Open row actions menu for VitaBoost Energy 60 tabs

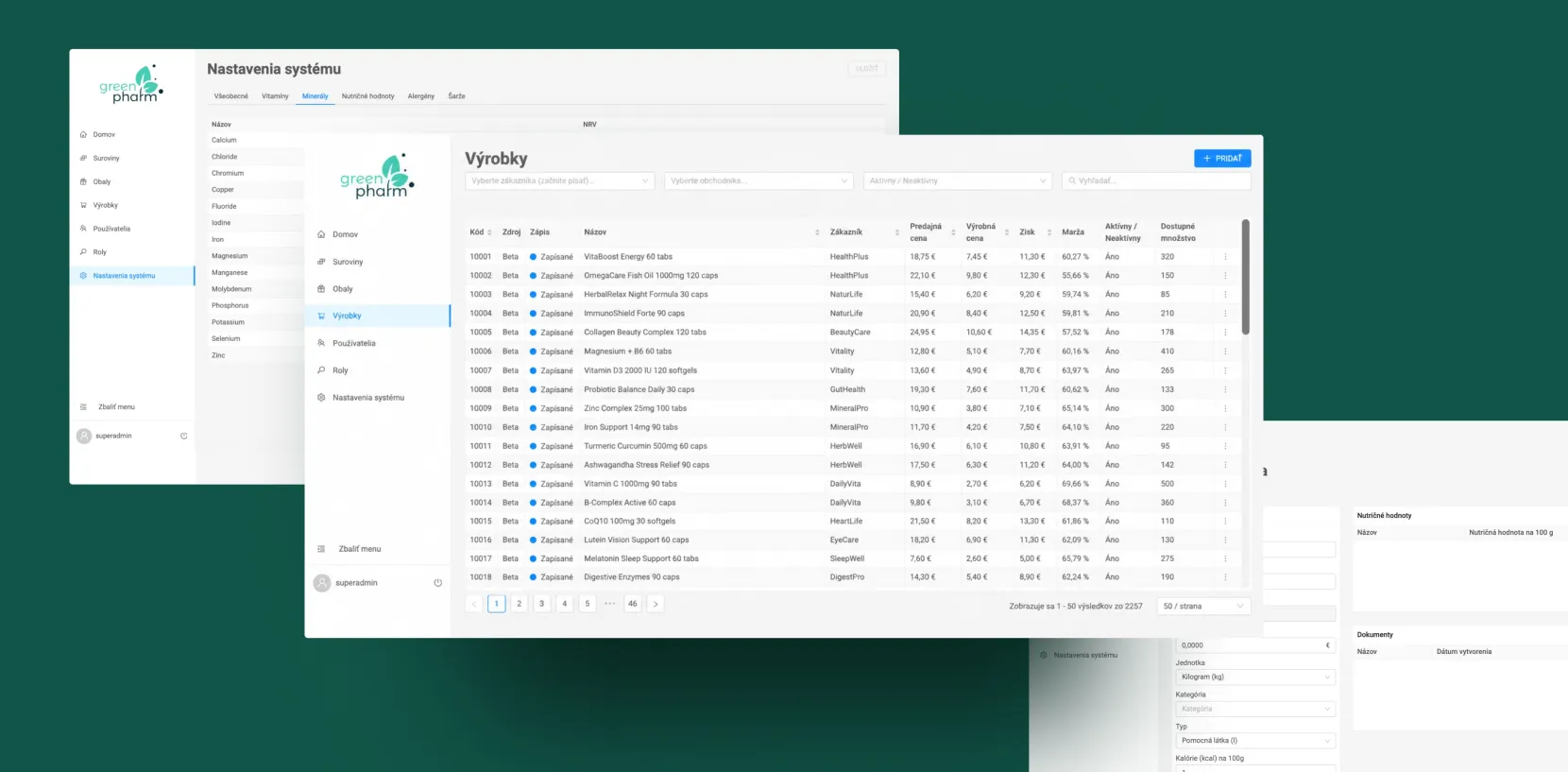(1225, 257)
